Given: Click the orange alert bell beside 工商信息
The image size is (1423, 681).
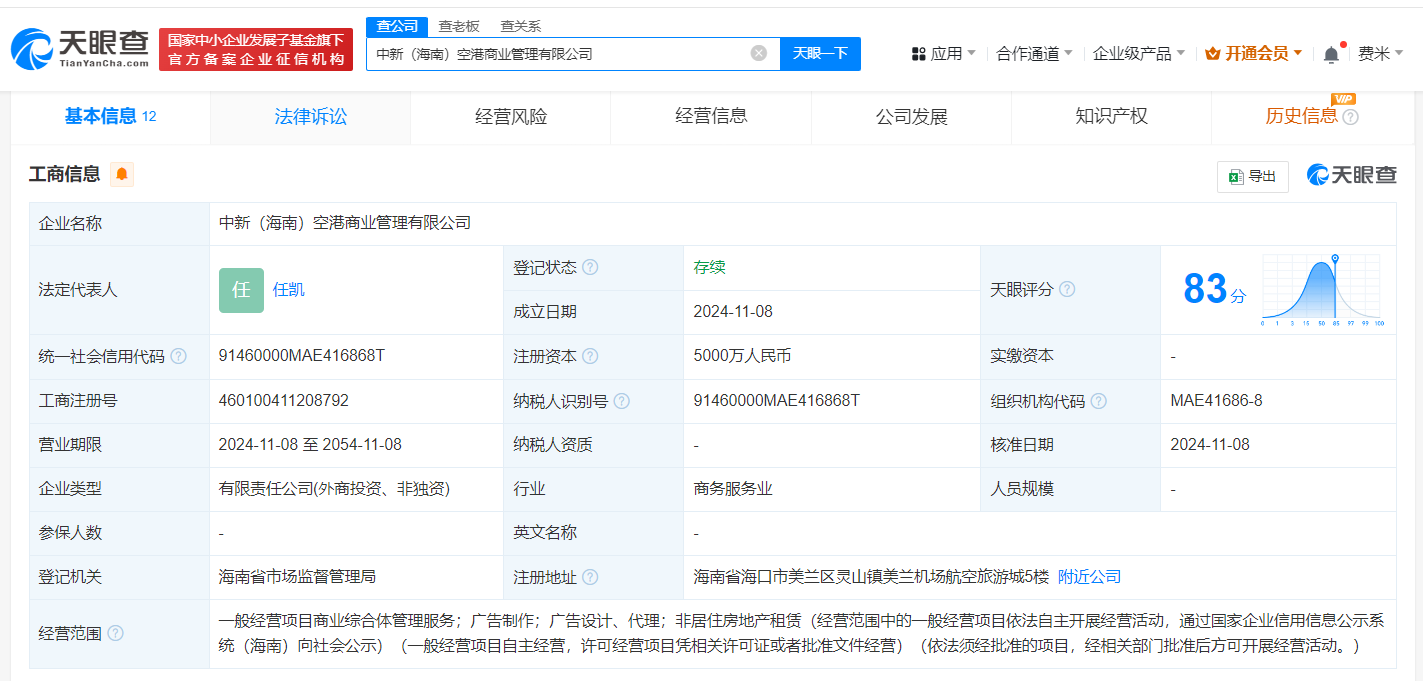Looking at the screenshot, I should [x=122, y=175].
